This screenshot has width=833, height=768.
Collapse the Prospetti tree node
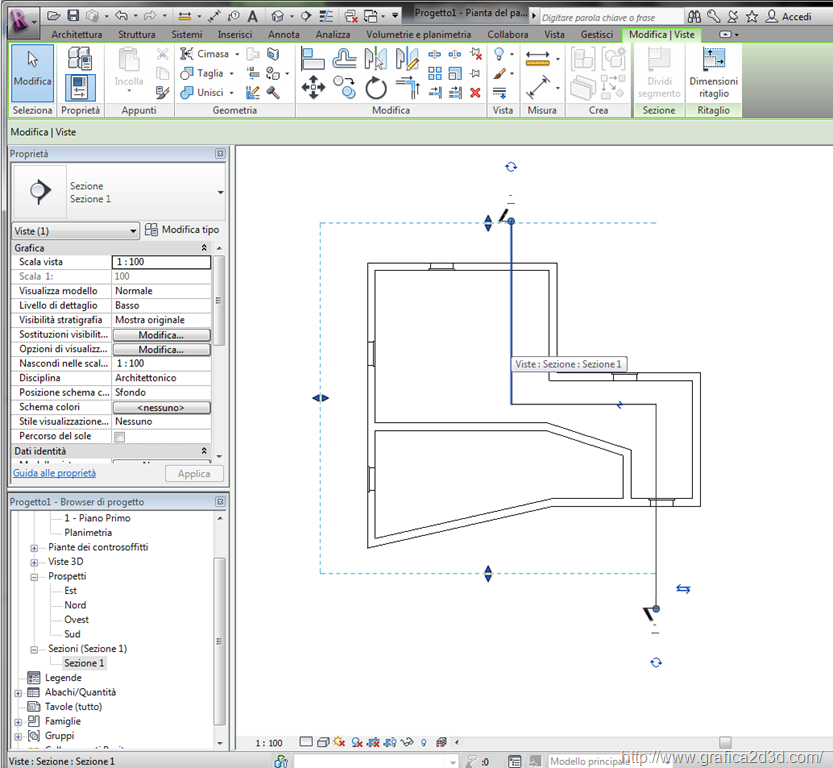[35, 576]
